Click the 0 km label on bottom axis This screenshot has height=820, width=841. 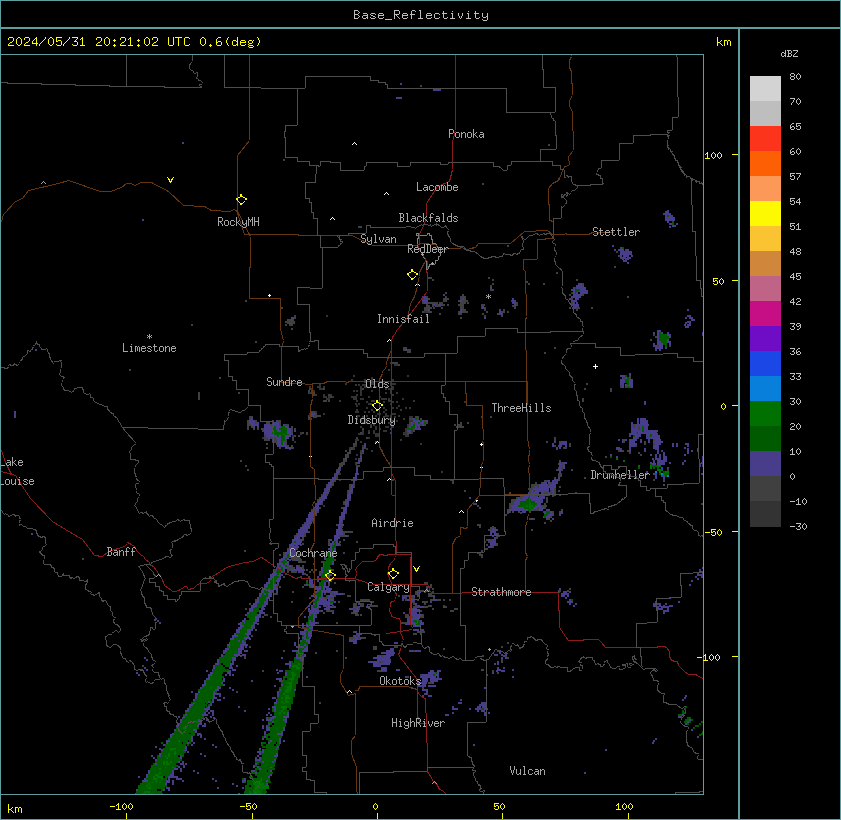click(375, 807)
